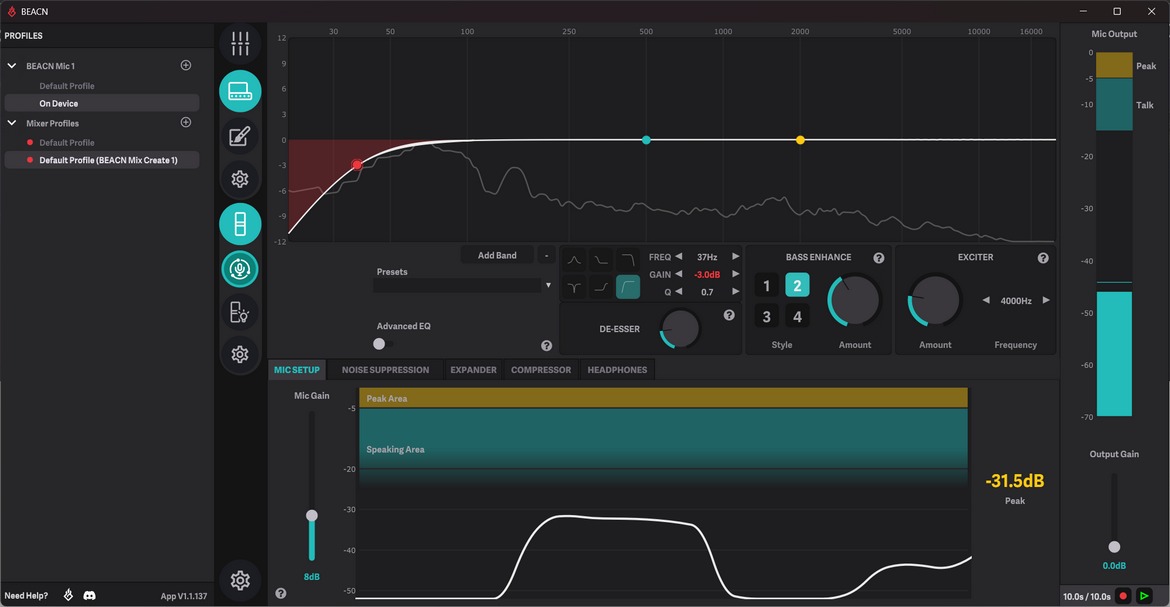1170x607 pixels.
Task: Increase FREQ with its right arrow
Action: 736,257
